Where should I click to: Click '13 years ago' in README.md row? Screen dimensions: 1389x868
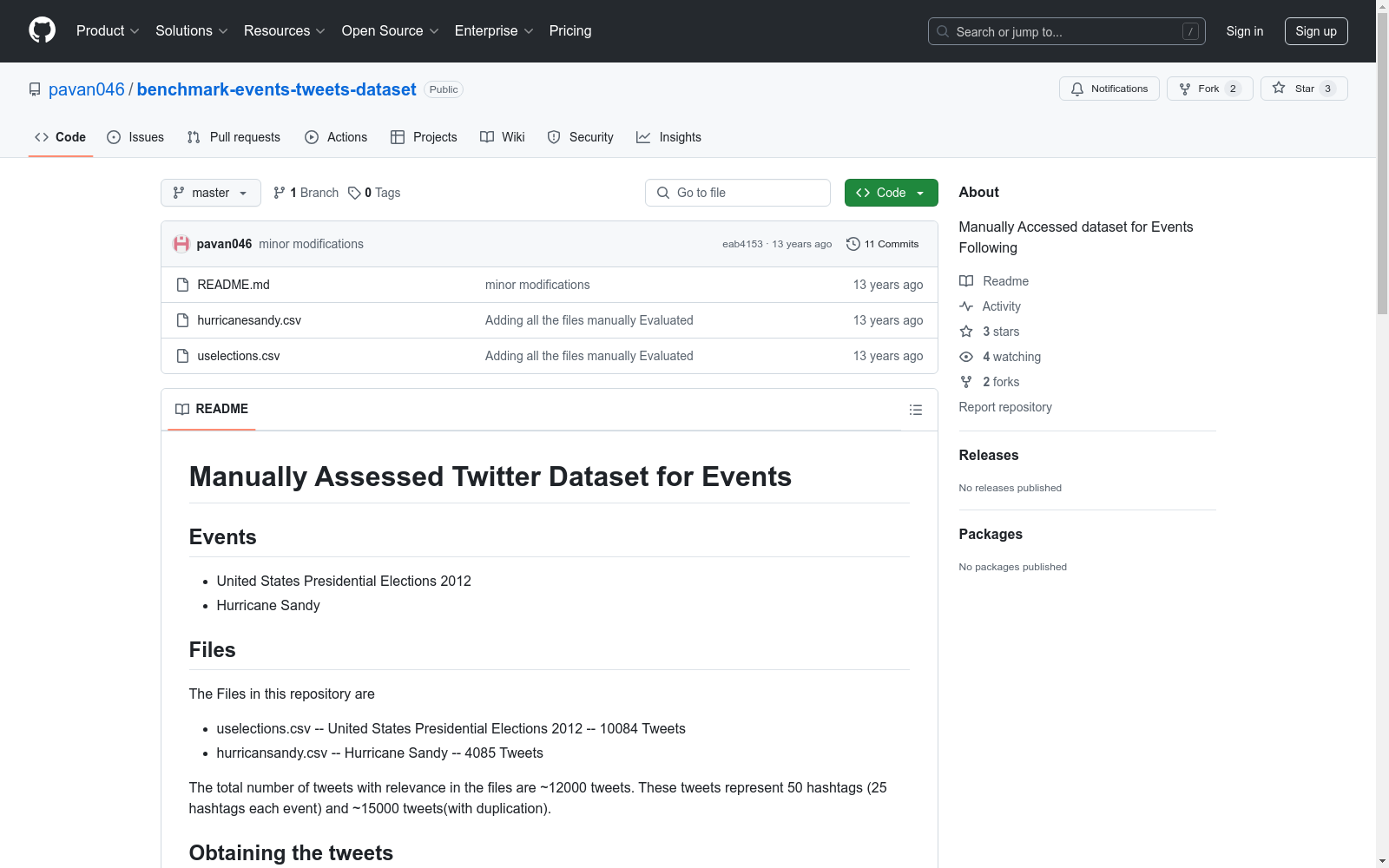point(888,285)
